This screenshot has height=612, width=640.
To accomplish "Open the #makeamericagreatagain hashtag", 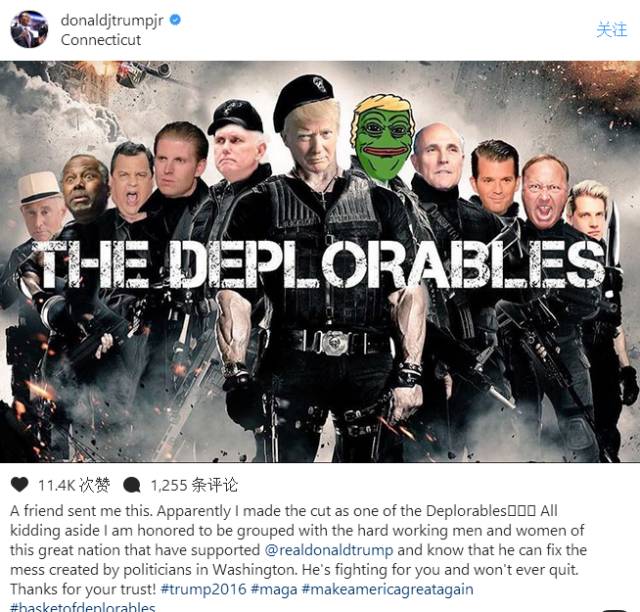I will tap(387, 589).
